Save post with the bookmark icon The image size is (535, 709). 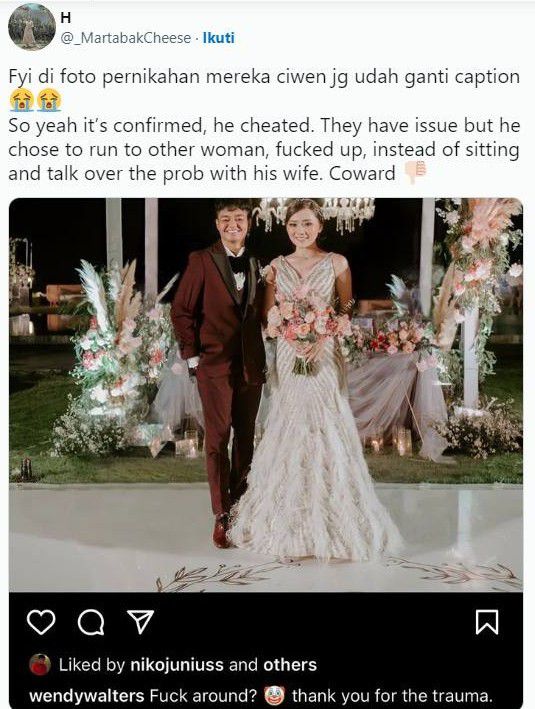(487, 622)
